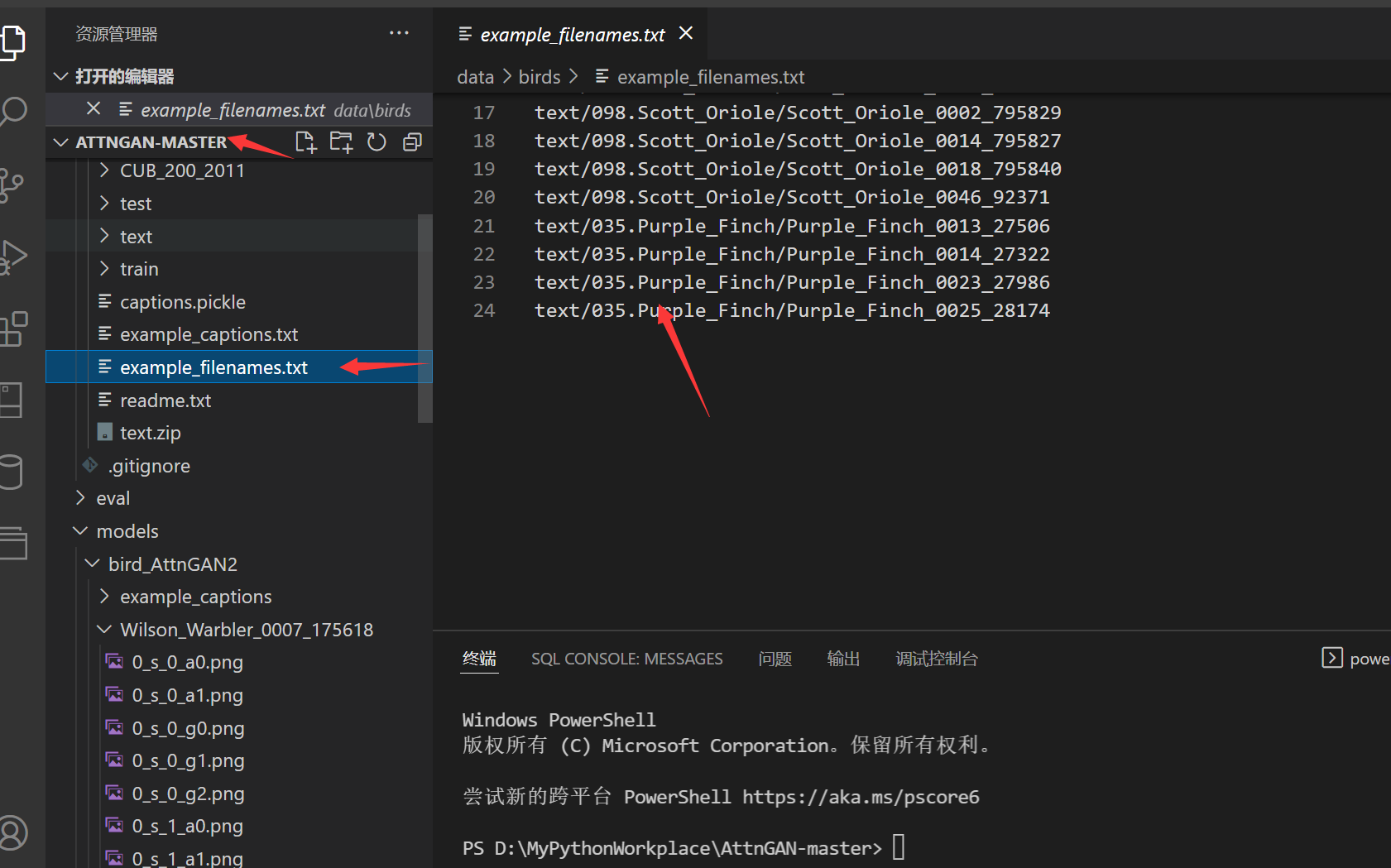Collapse the models folder
Viewport: 1391px width, 868px height.
pyautogui.click(x=80, y=531)
